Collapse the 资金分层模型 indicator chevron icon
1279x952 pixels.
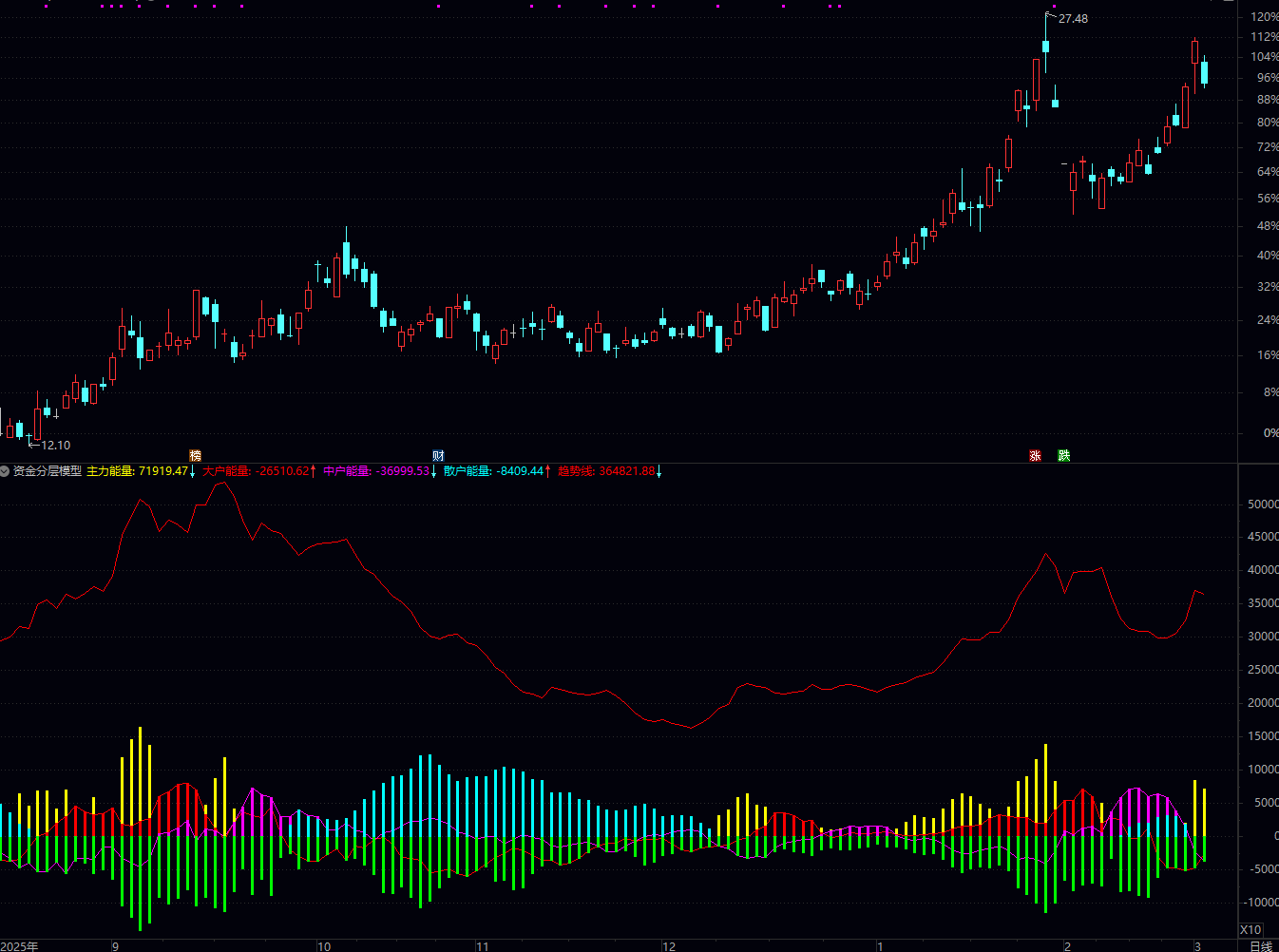click(5, 471)
